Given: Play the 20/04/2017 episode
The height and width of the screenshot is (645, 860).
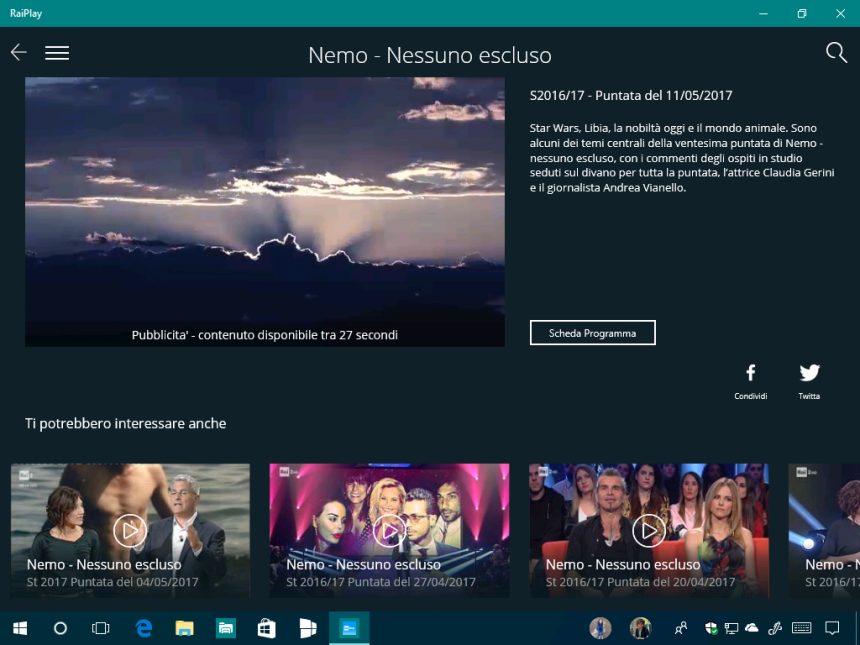Looking at the screenshot, I should [649, 530].
